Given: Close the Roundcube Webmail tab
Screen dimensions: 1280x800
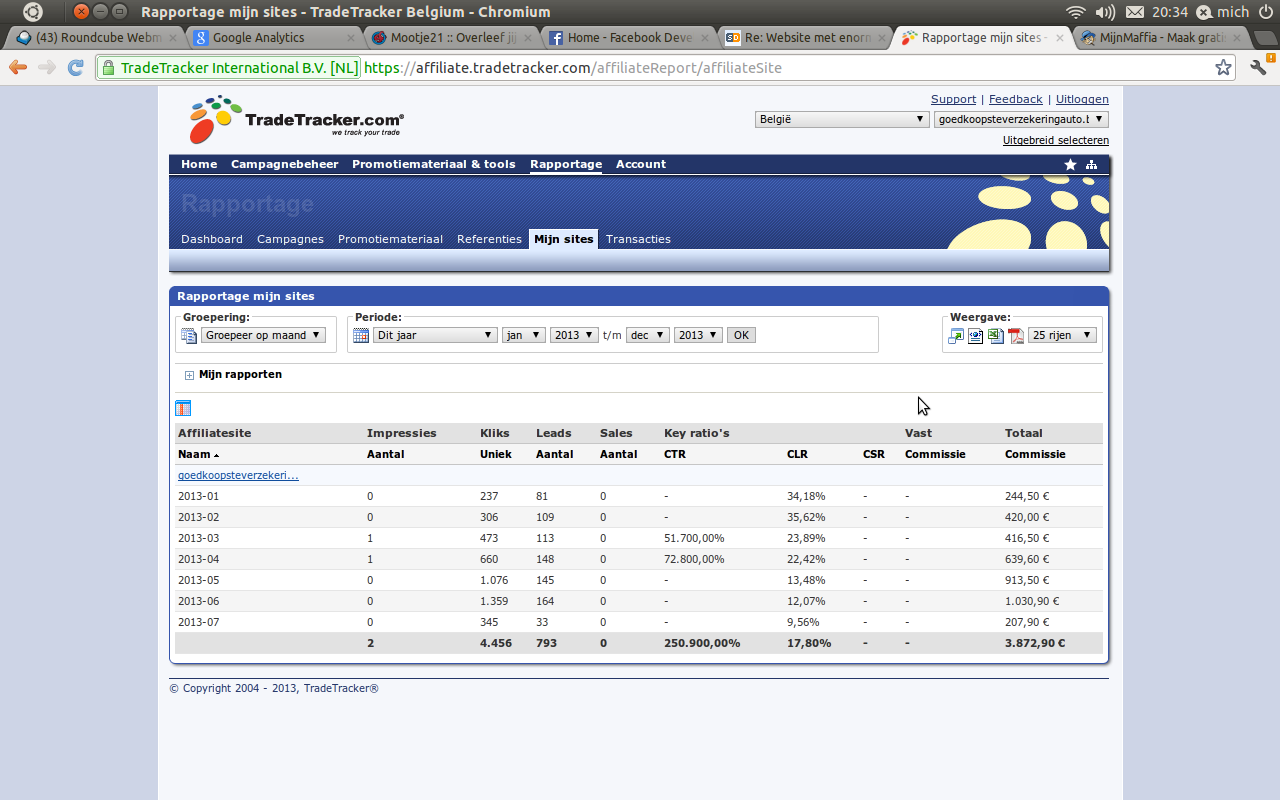Looking at the screenshot, I should (x=174, y=38).
